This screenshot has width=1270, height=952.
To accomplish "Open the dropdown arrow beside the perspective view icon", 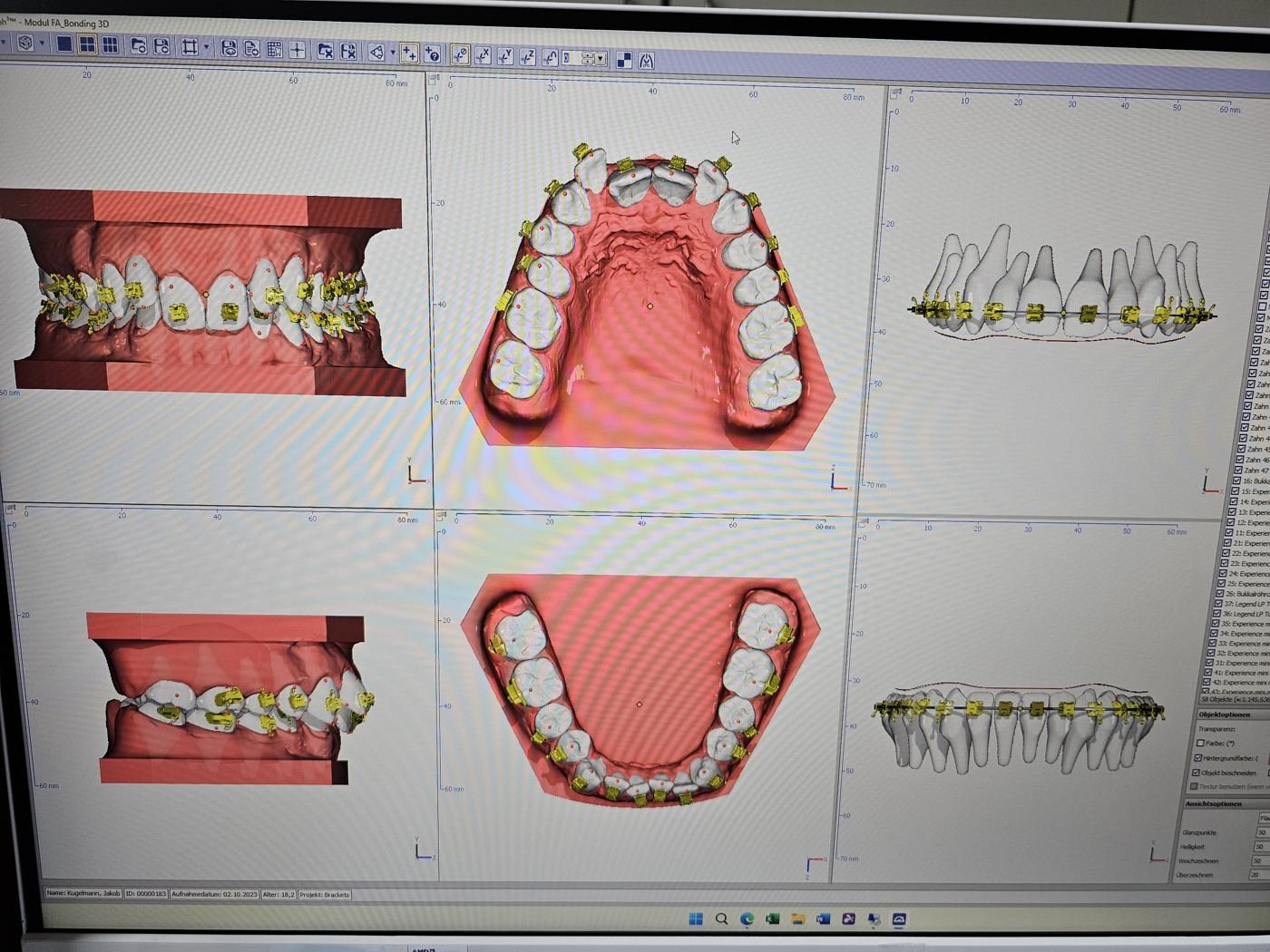I will point(393,53).
